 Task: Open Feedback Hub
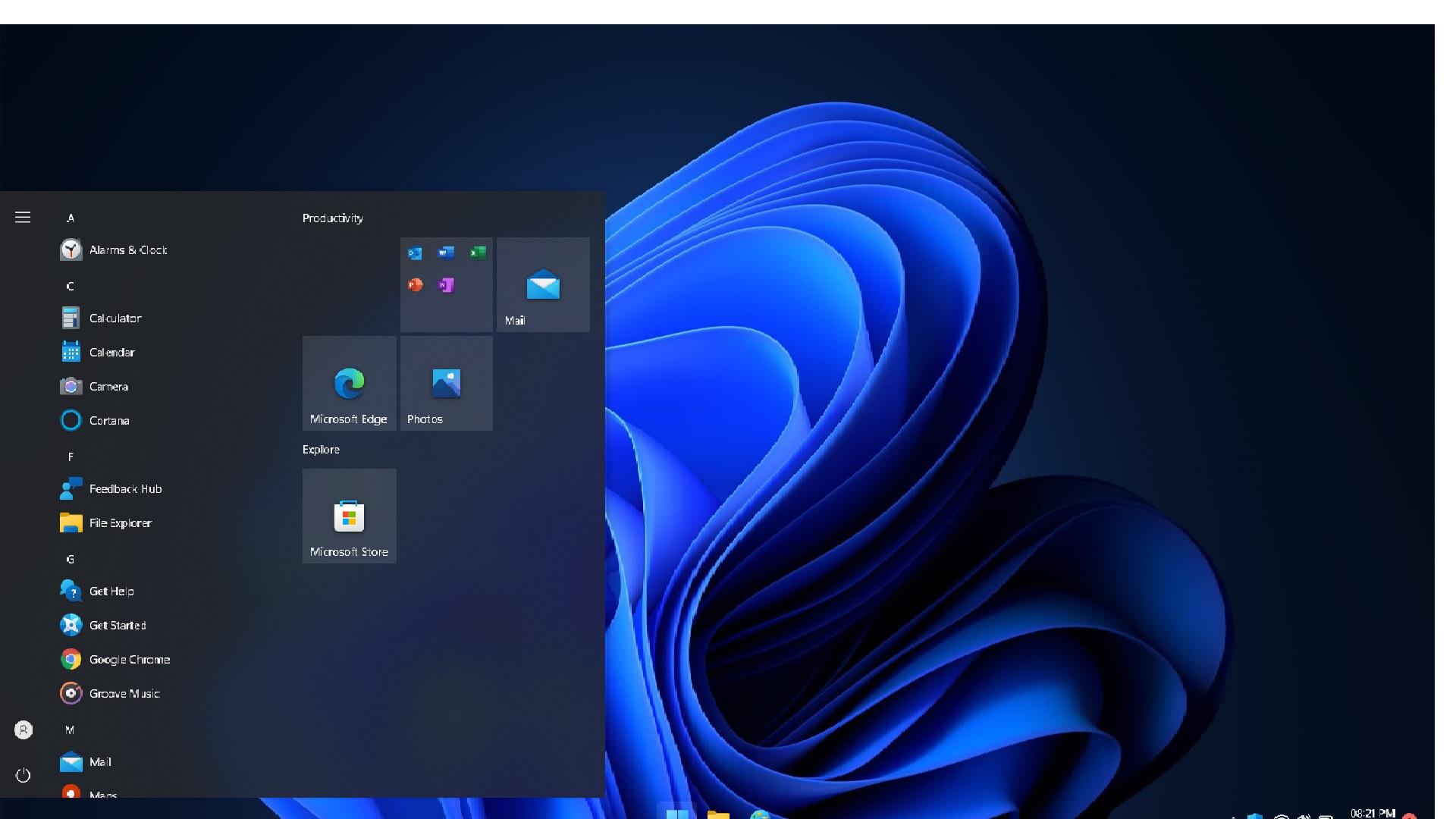[x=111, y=489]
